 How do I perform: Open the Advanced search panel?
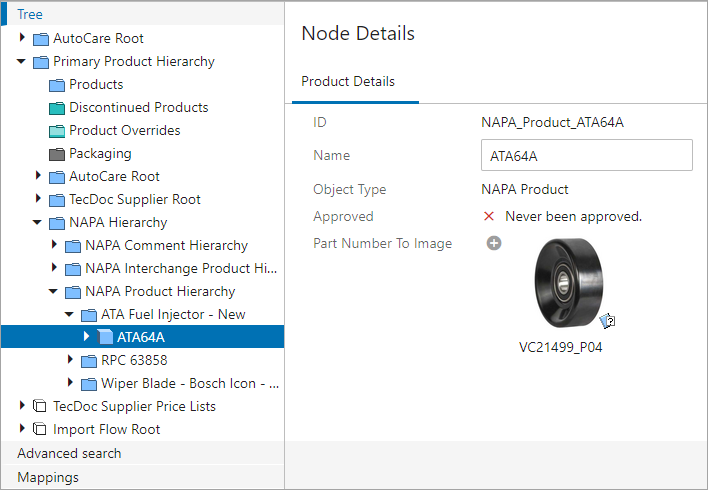(143, 453)
